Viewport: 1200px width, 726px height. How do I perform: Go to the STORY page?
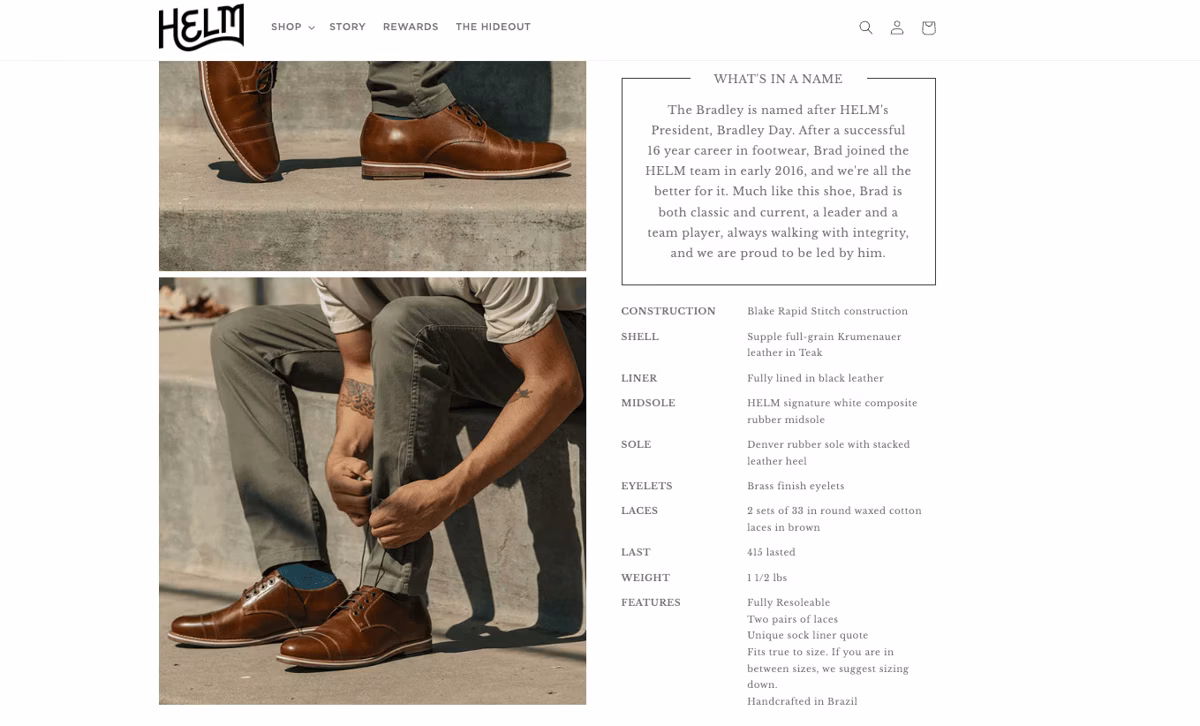tap(347, 27)
